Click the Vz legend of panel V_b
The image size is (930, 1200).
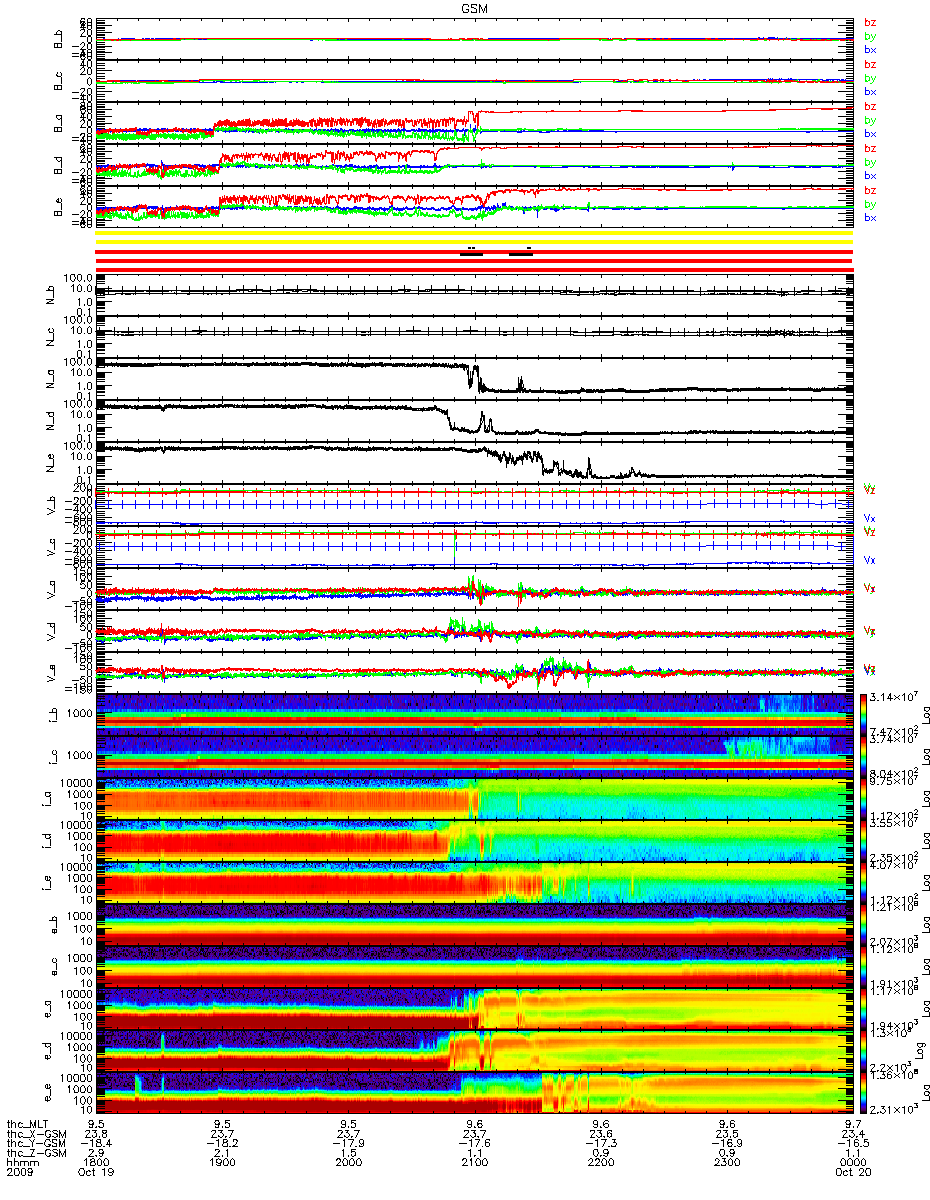(870, 488)
